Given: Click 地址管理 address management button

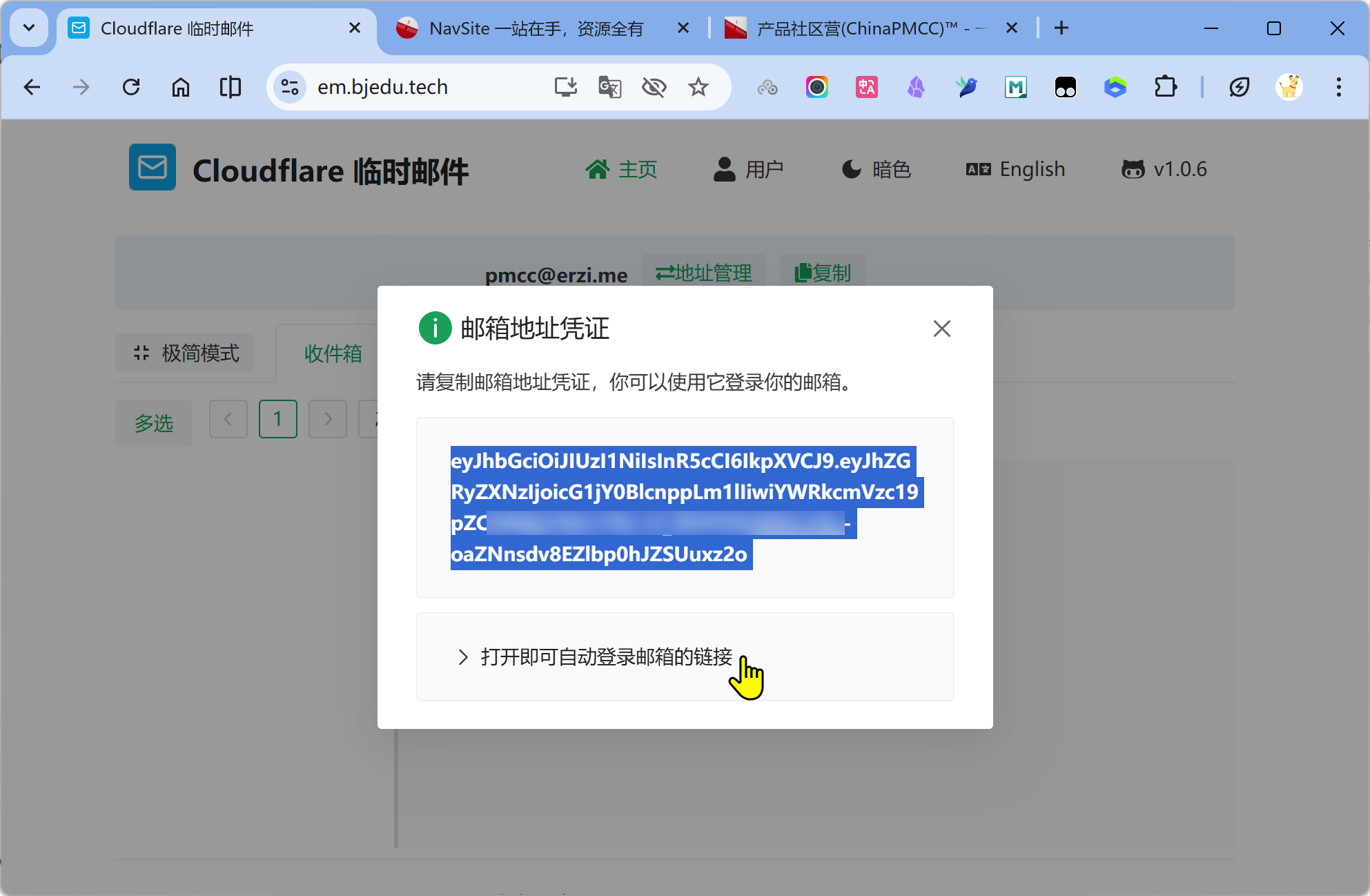Looking at the screenshot, I should pyautogui.click(x=703, y=273).
